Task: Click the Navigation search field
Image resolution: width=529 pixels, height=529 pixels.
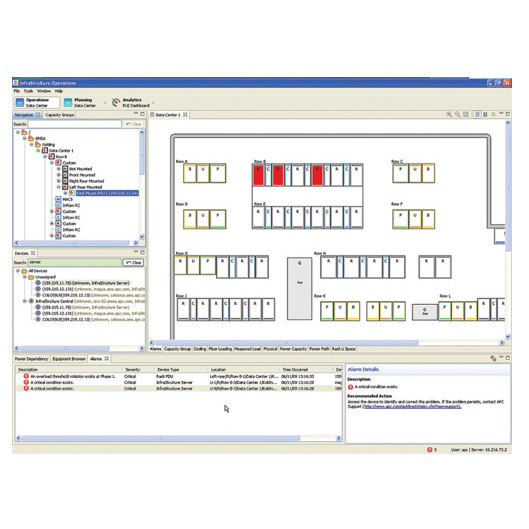Action: [74, 124]
